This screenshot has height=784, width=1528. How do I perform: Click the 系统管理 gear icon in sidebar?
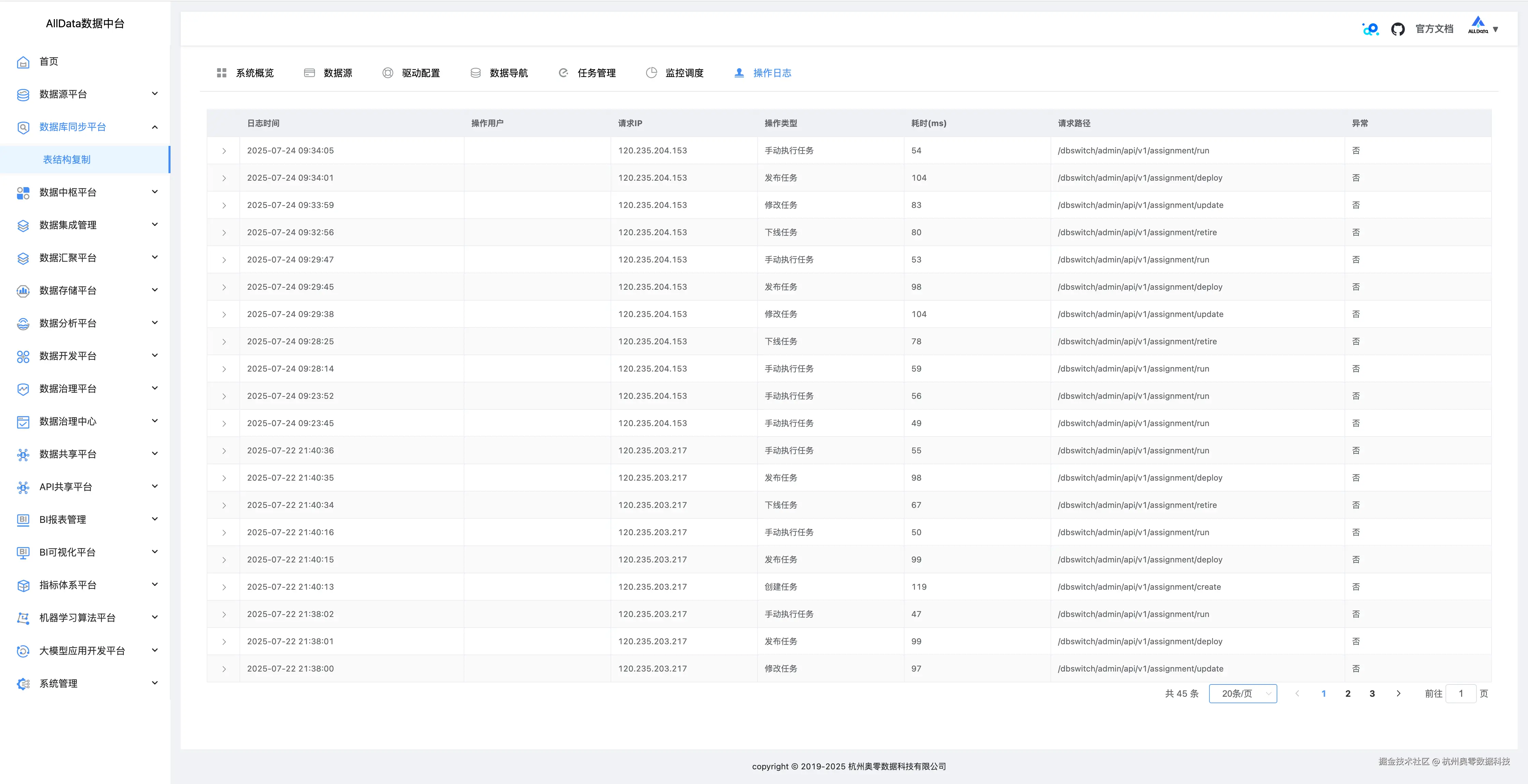click(x=23, y=684)
